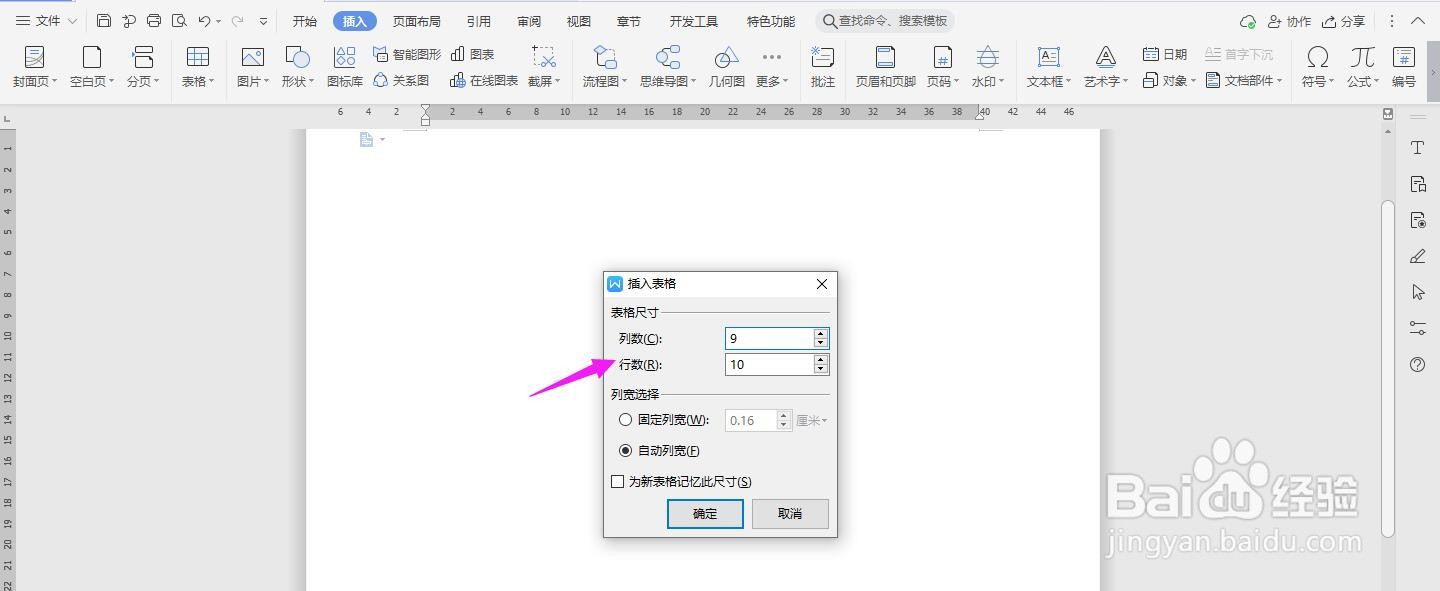Viewport: 1440px width, 591px height.
Task: Open the table (表格) insert tool
Action: (198, 67)
